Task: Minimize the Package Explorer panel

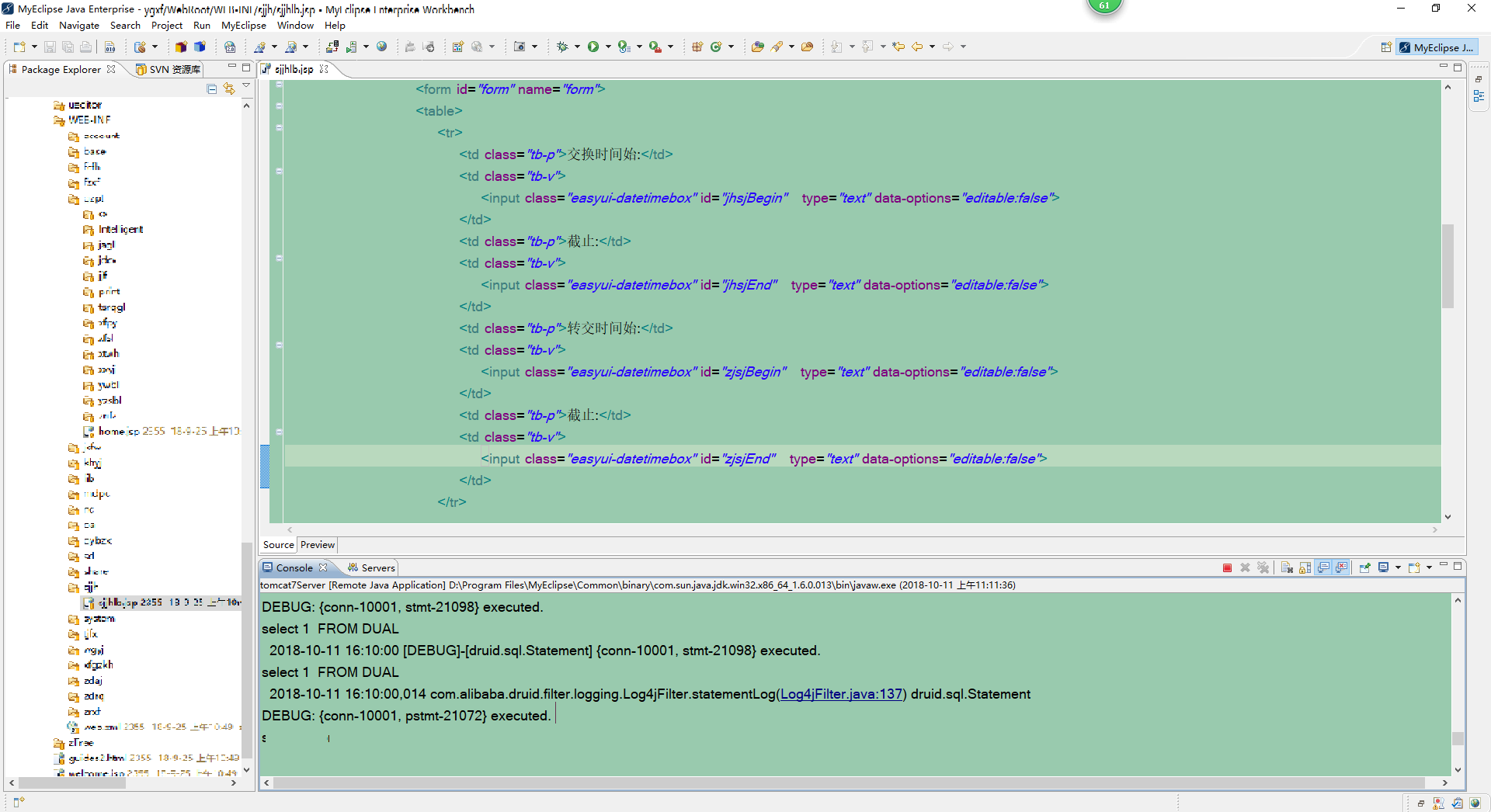Action: [x=231, y=67]
